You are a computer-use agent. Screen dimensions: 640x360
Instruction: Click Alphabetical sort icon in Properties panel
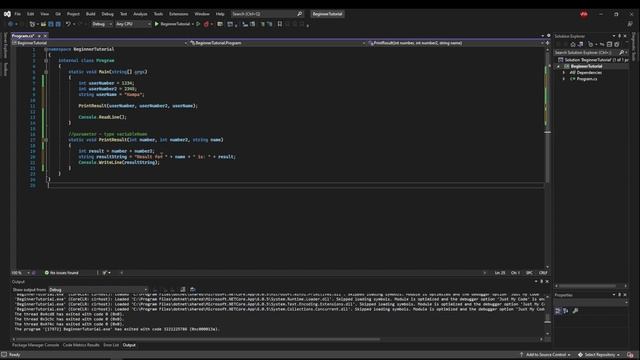point(566,311)
